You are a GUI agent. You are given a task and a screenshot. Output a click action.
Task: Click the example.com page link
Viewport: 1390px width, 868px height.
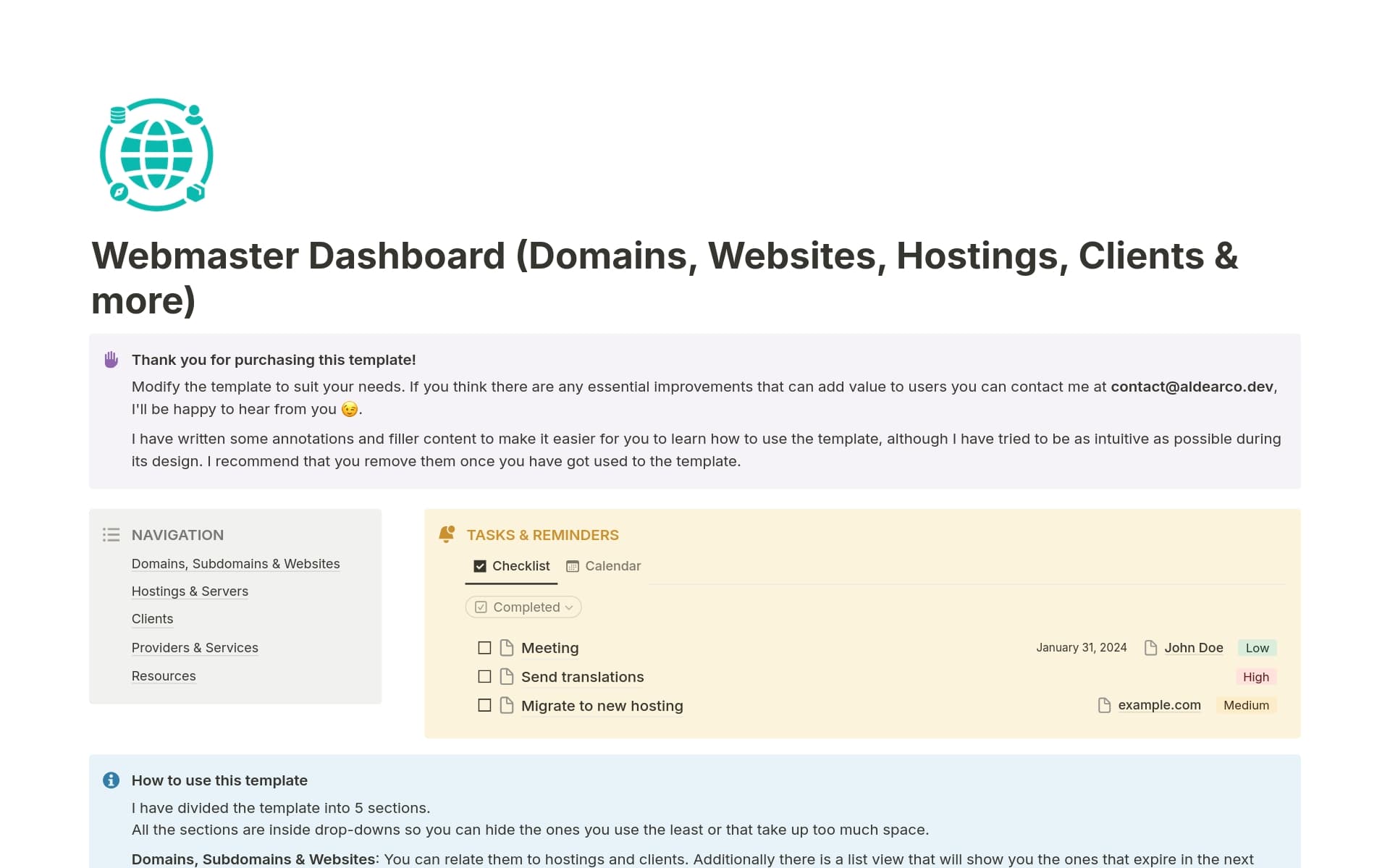tap(1160, 704)
